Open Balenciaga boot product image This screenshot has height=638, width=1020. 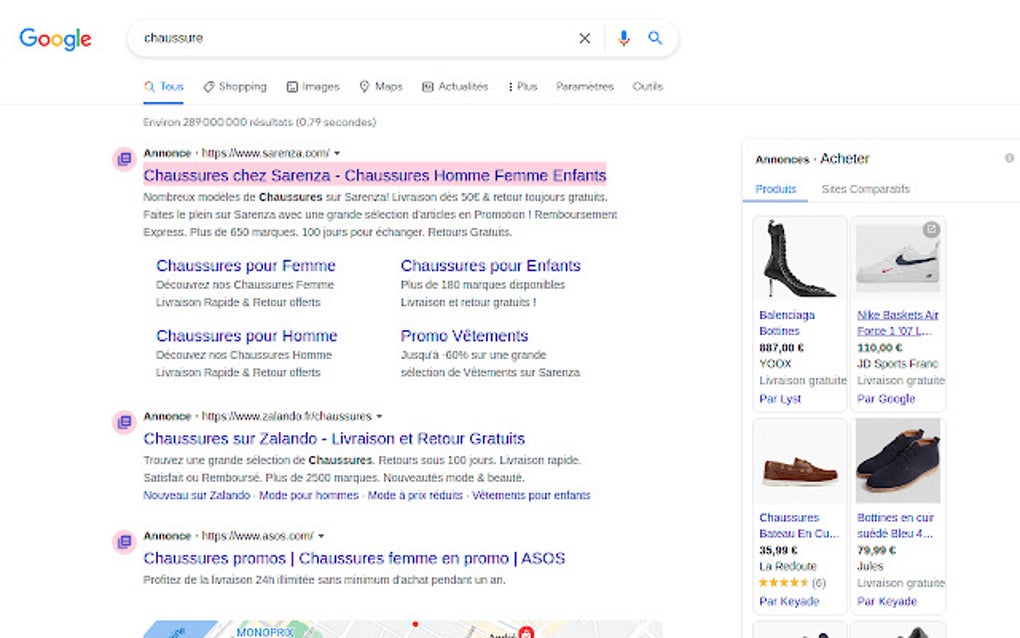pos(799,259)
